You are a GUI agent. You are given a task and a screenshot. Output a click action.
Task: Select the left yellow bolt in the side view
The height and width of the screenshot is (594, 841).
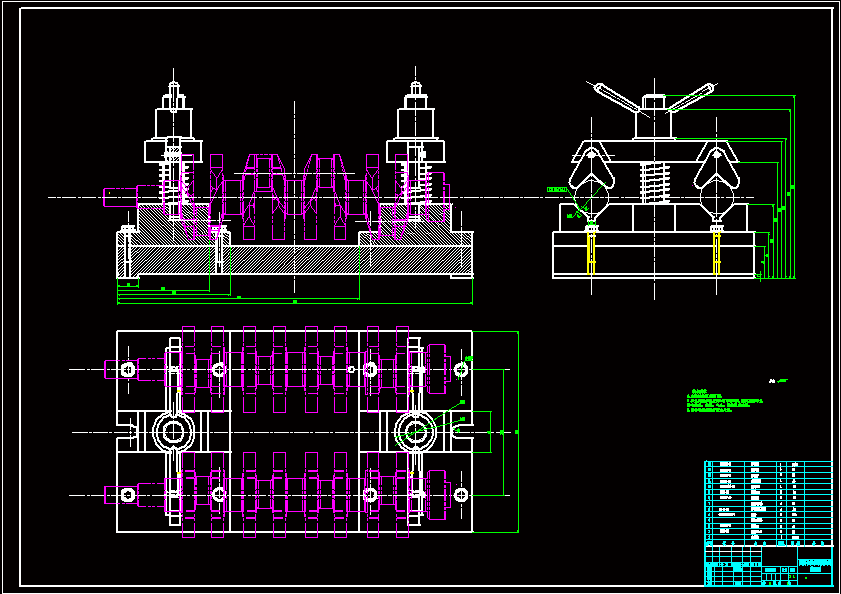[591, 251]
